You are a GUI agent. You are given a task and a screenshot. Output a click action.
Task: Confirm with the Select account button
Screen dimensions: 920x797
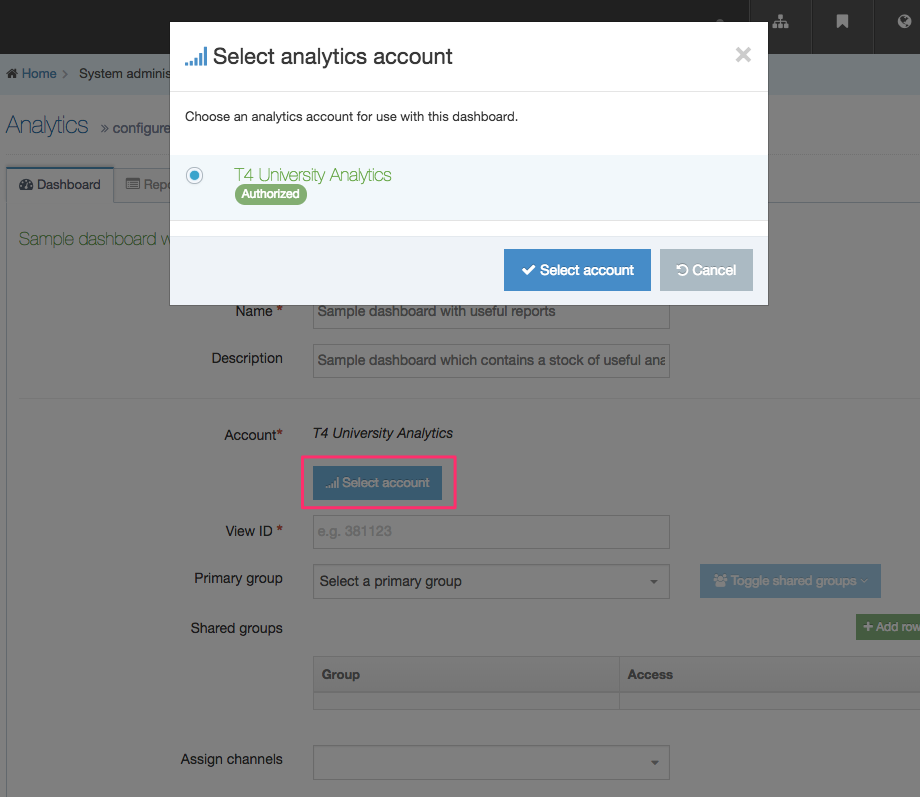click(577, 269)
